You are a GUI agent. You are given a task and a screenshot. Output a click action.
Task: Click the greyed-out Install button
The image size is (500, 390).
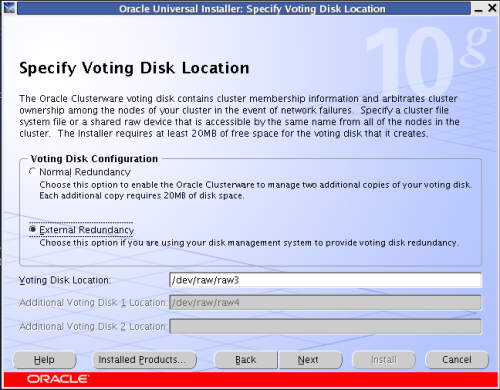coord(384,360)
